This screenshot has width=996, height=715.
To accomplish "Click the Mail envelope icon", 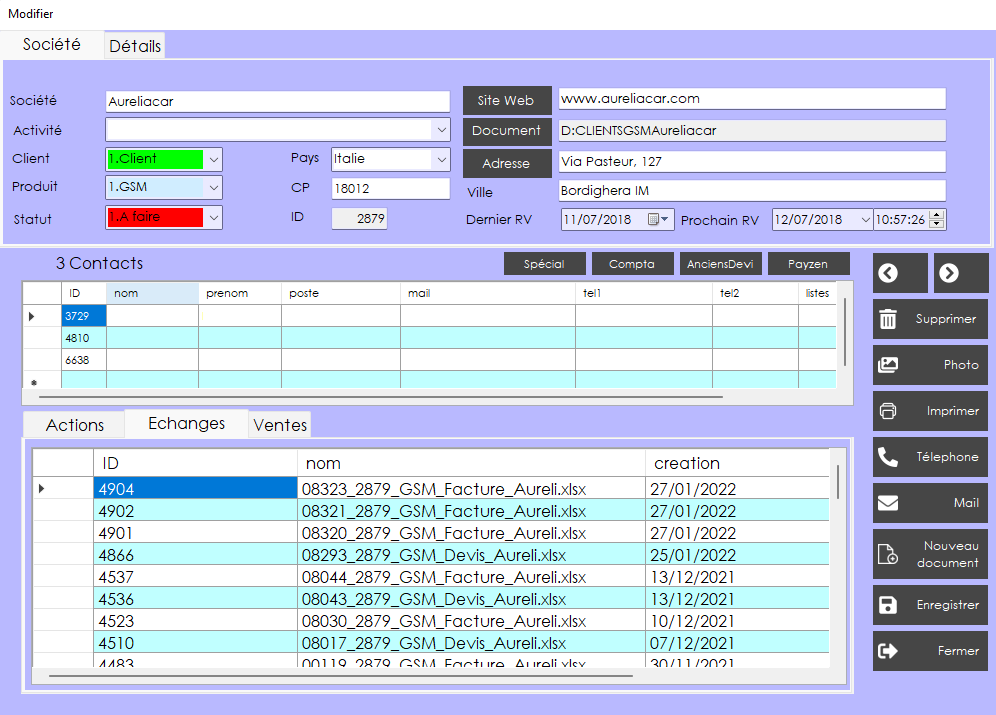I will pos(887,503).
